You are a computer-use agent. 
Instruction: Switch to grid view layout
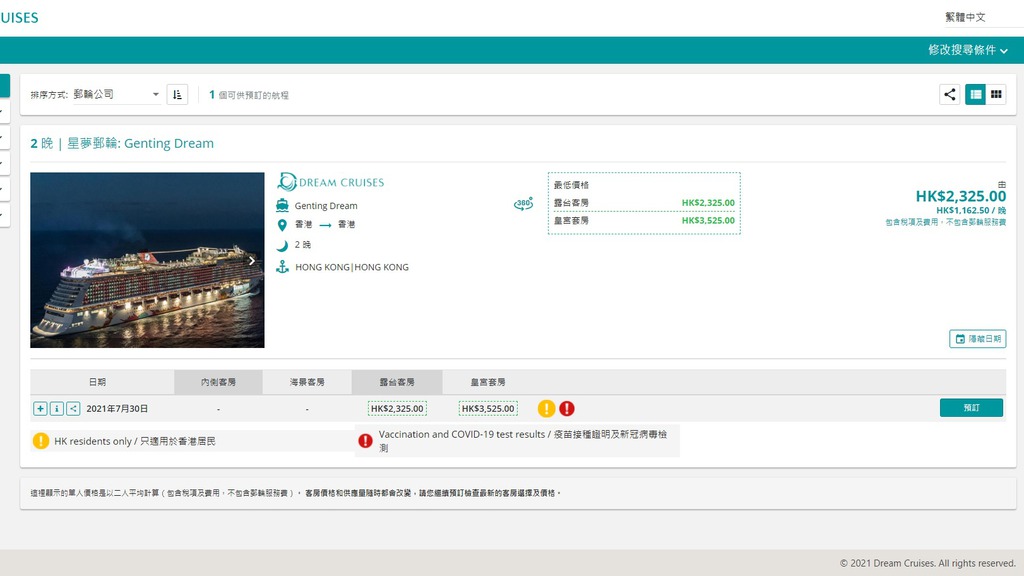[x=996, y=95]
